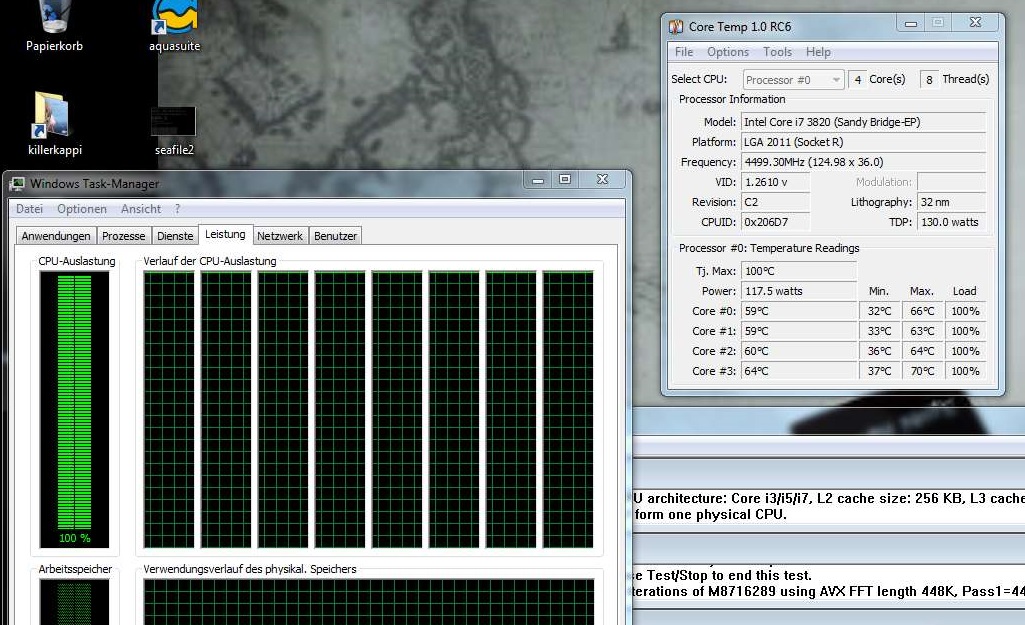Click the Tj. Max value 100°C
Screen dimensions: 1025x625
(799, 271)
